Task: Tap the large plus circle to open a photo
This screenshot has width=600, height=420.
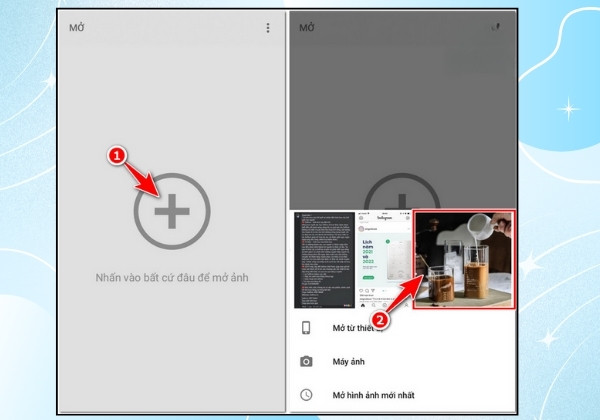Action: coord(172,211)
